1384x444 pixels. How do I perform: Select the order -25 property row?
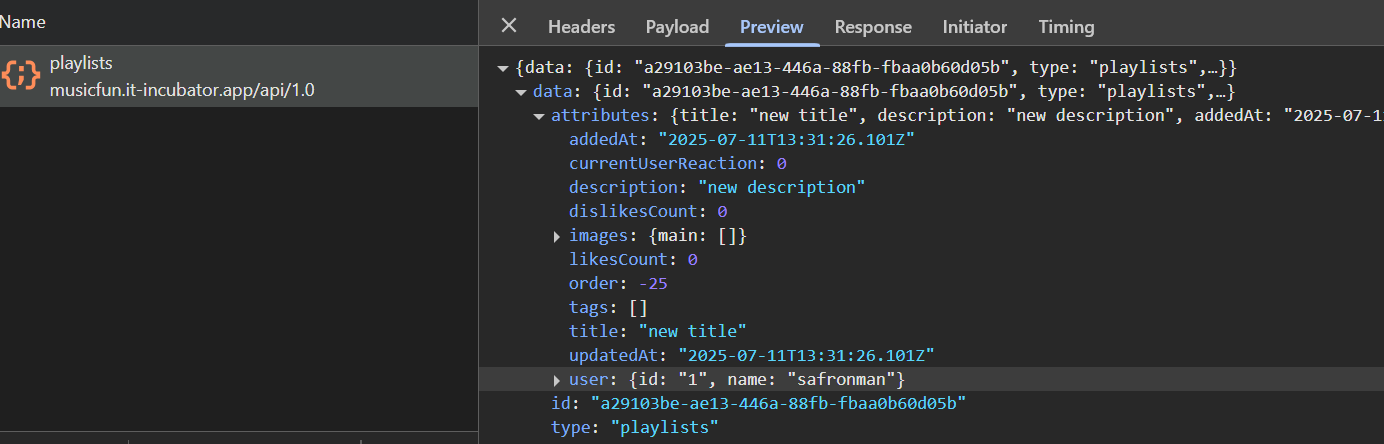(618, 284)
